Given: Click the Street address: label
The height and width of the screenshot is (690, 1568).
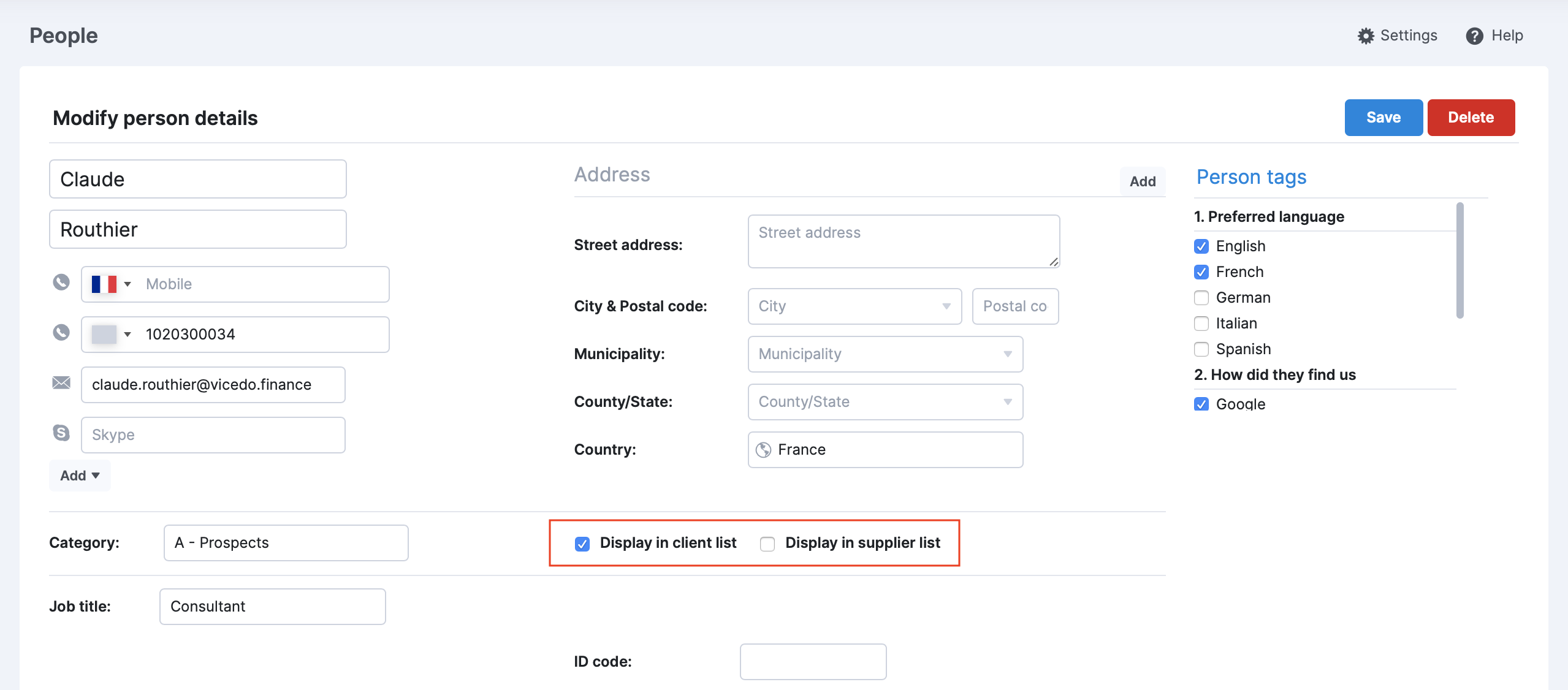Looking at the screenshot, I should (x=628, y=245).
